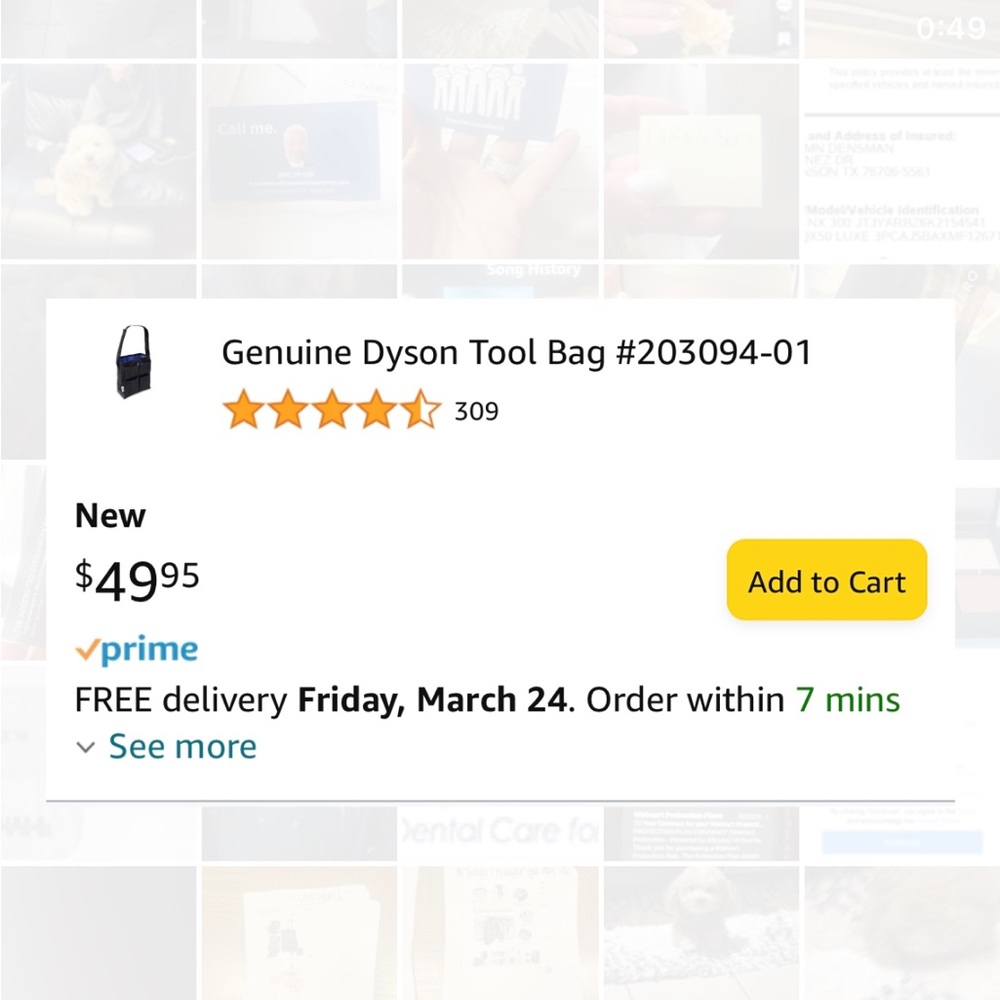Click the third star in the rating row
The width and height of the screenshot is (1000, 1000).
tap(334, 410)
